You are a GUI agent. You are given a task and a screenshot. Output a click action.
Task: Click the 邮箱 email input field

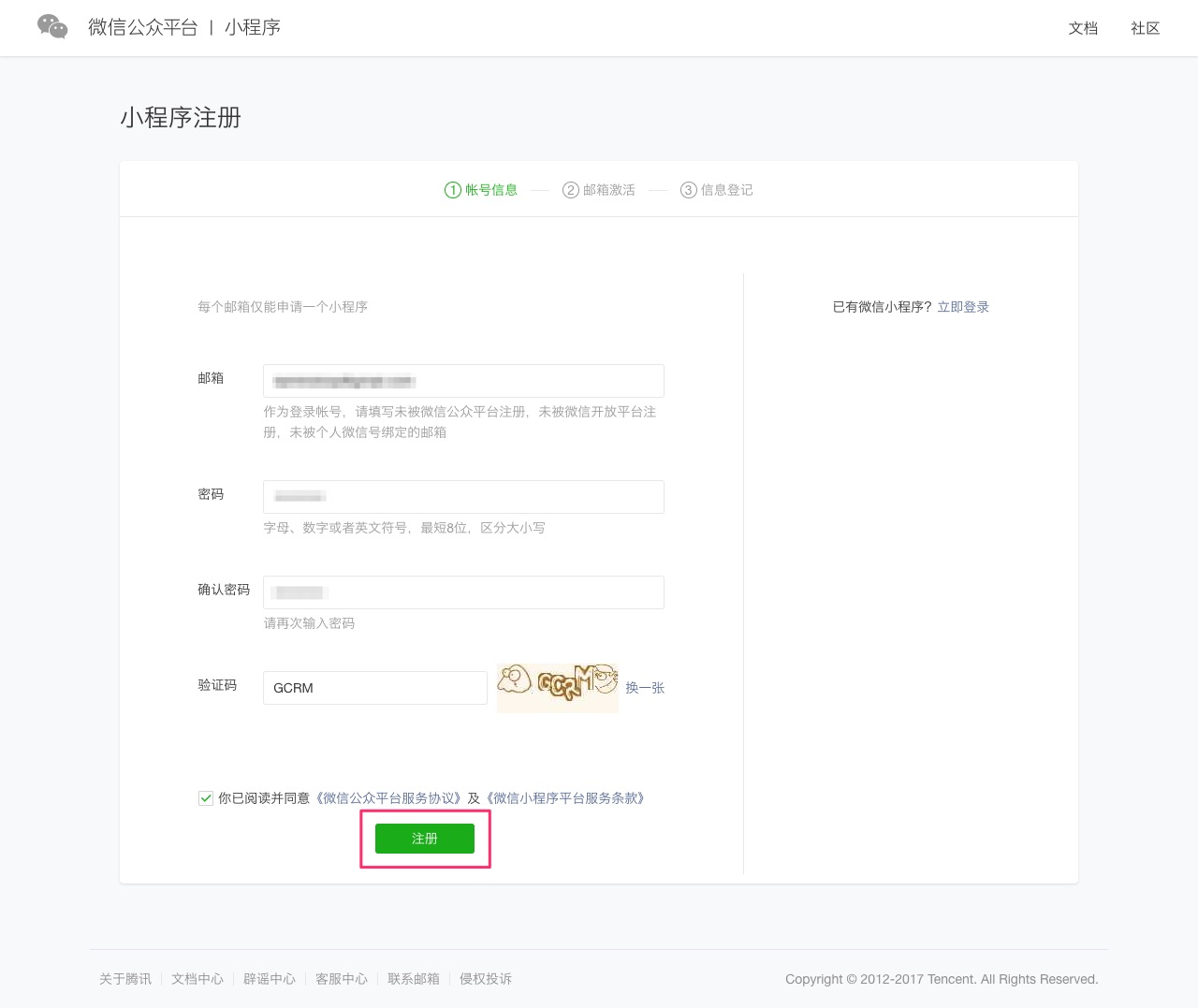462,380
